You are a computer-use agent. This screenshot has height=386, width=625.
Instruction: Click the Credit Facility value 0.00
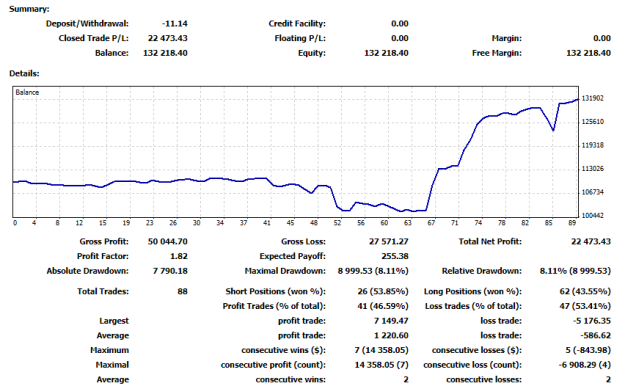[x=400, y=24]
